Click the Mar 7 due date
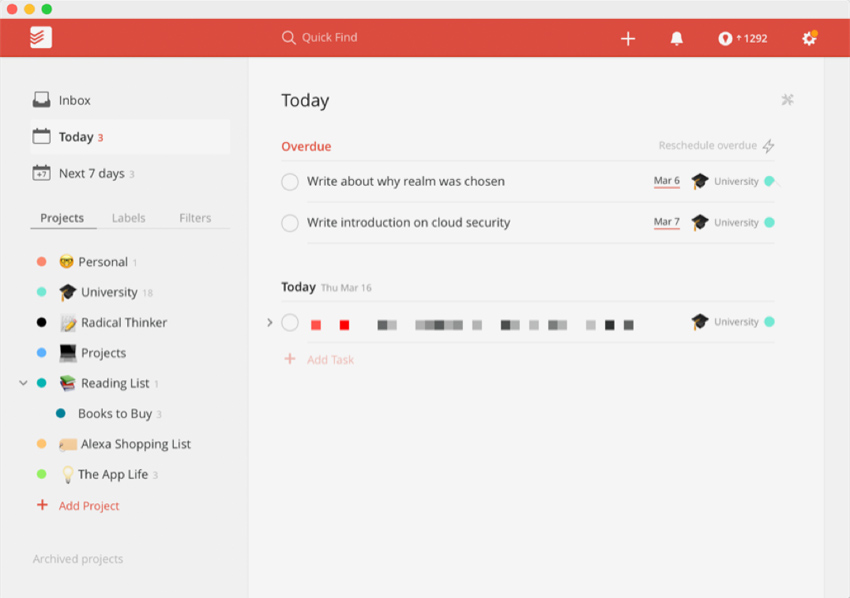The height and width of the screenshot is (598, 850). click(x=666, y=222)
